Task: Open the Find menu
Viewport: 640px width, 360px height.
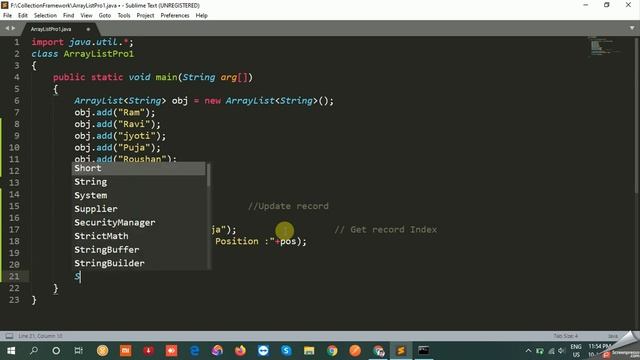Action: pyautogui.click(x=68, y=16)
